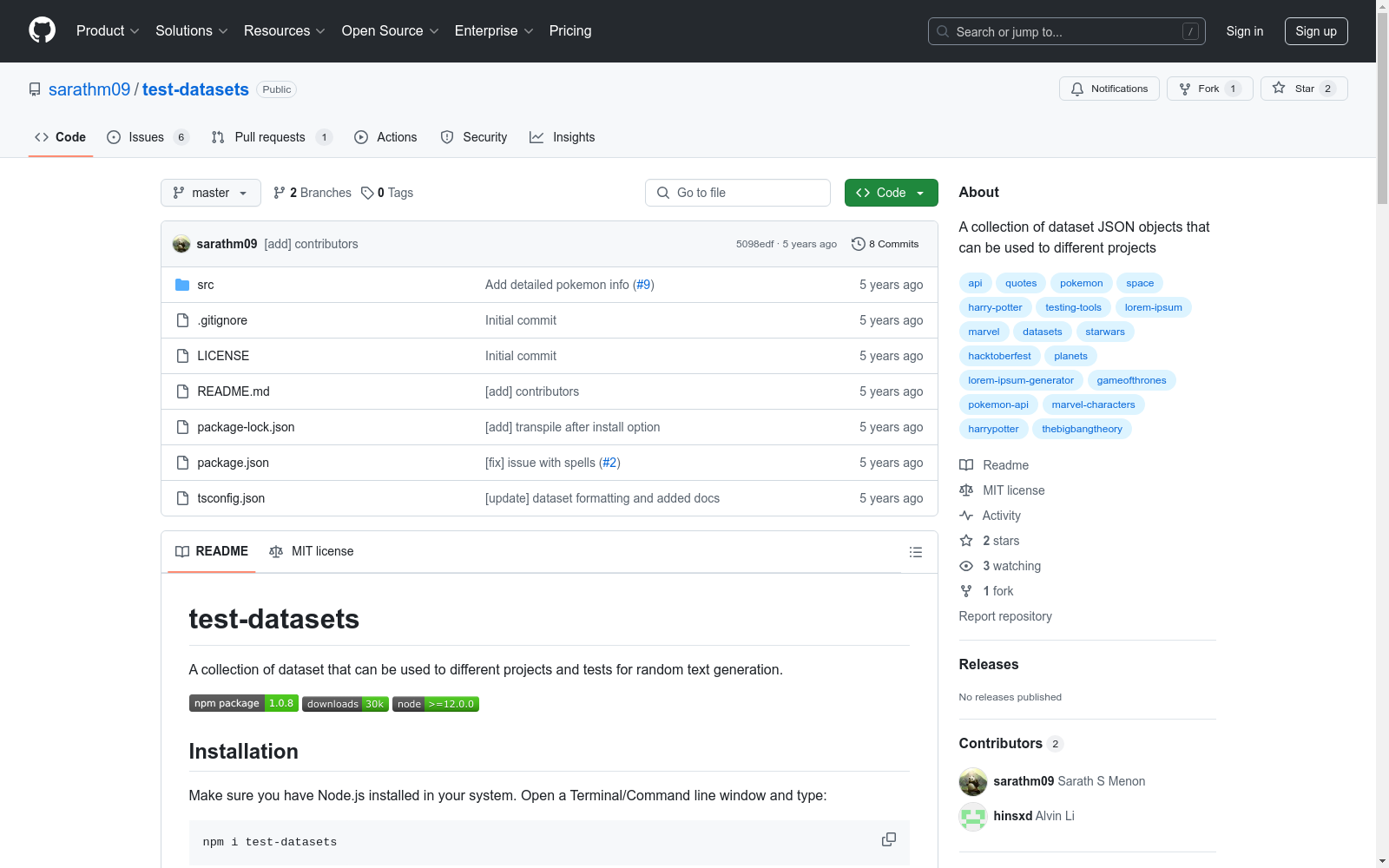Click the commits history clock icon

[859, 244]
